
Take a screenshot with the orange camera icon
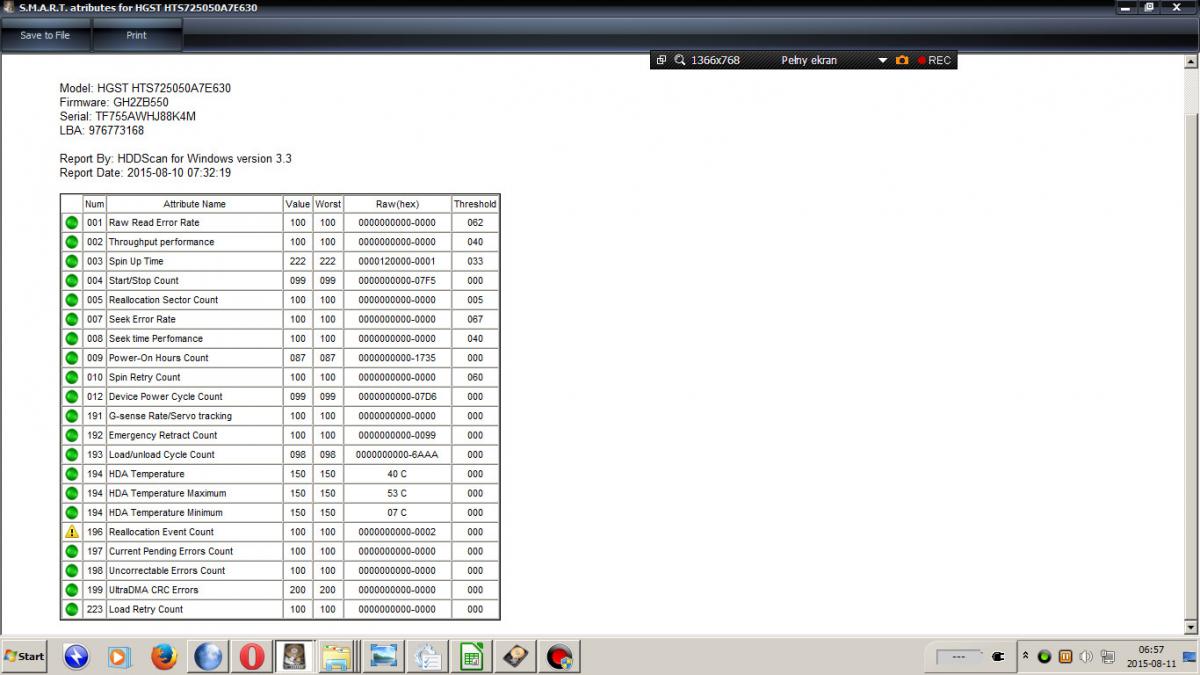902,60
